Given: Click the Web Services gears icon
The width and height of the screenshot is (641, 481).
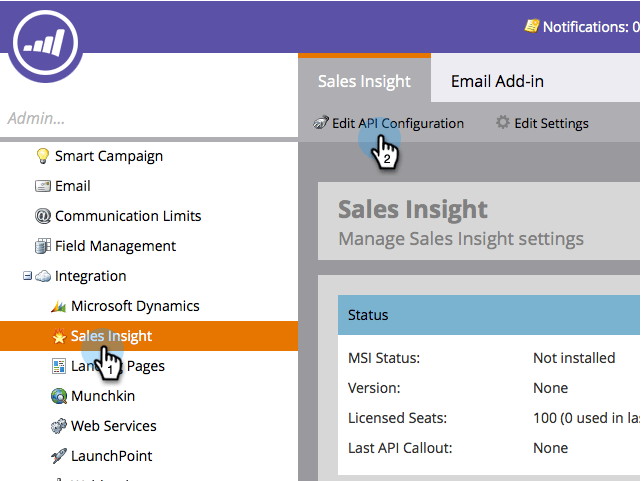Looking at the screenshot, I should coord(59,426).
